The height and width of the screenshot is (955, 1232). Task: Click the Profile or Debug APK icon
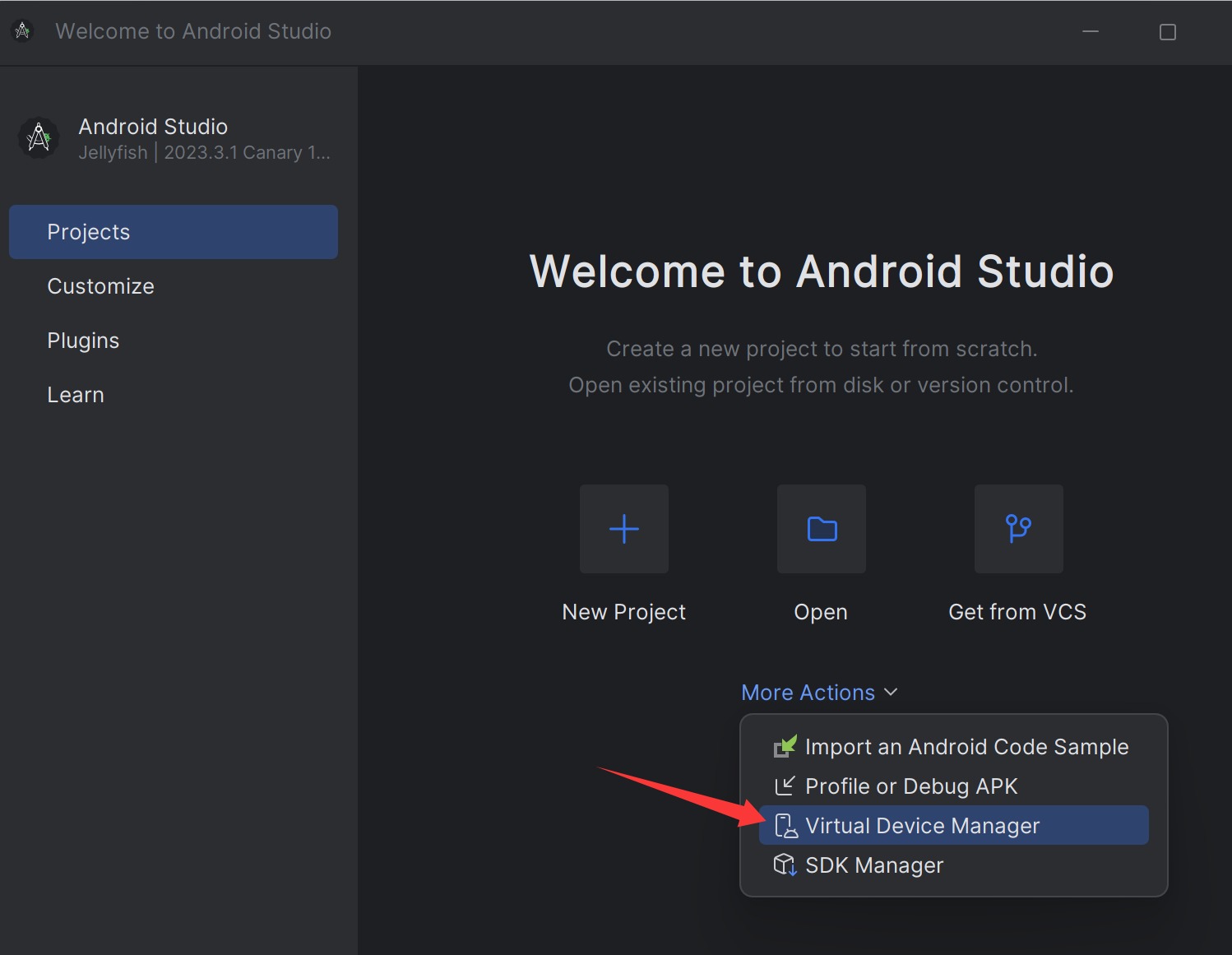785,786
